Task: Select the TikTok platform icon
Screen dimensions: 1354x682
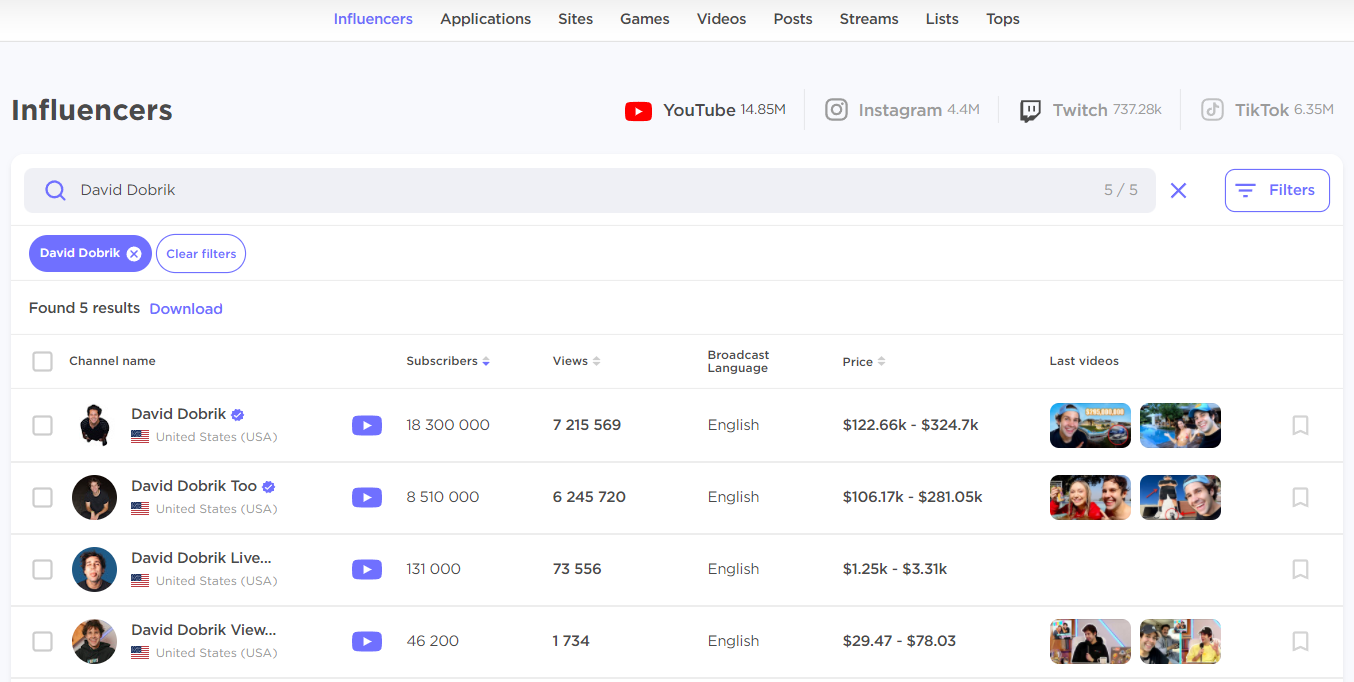Action: click(x=1213, y=110)
